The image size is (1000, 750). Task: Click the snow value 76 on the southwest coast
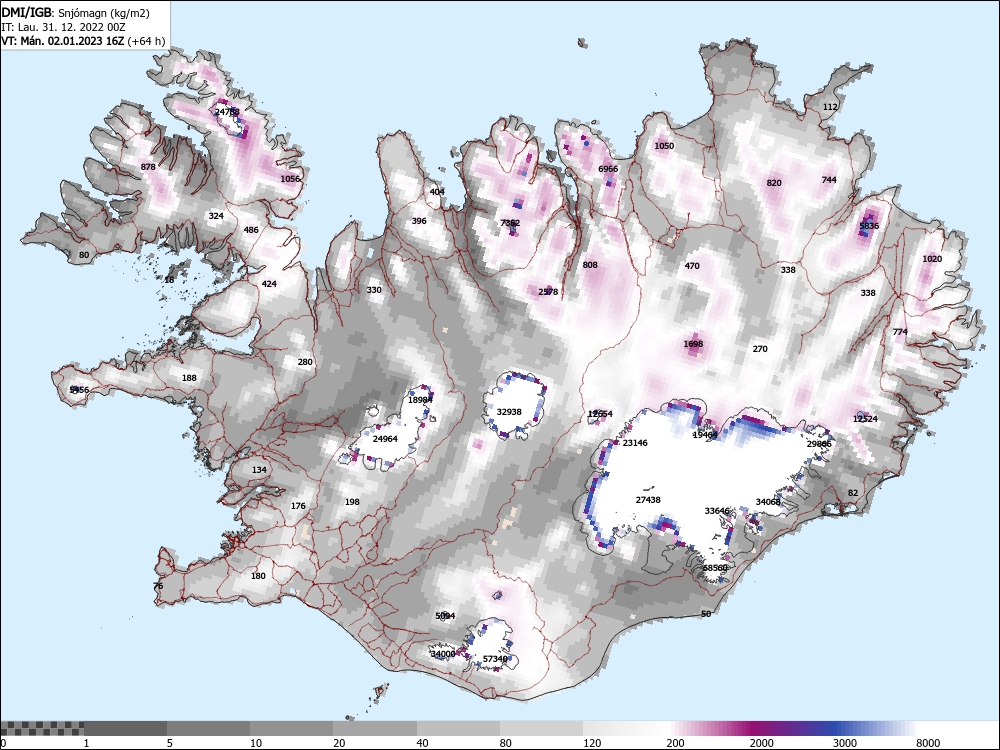[158, 586]
